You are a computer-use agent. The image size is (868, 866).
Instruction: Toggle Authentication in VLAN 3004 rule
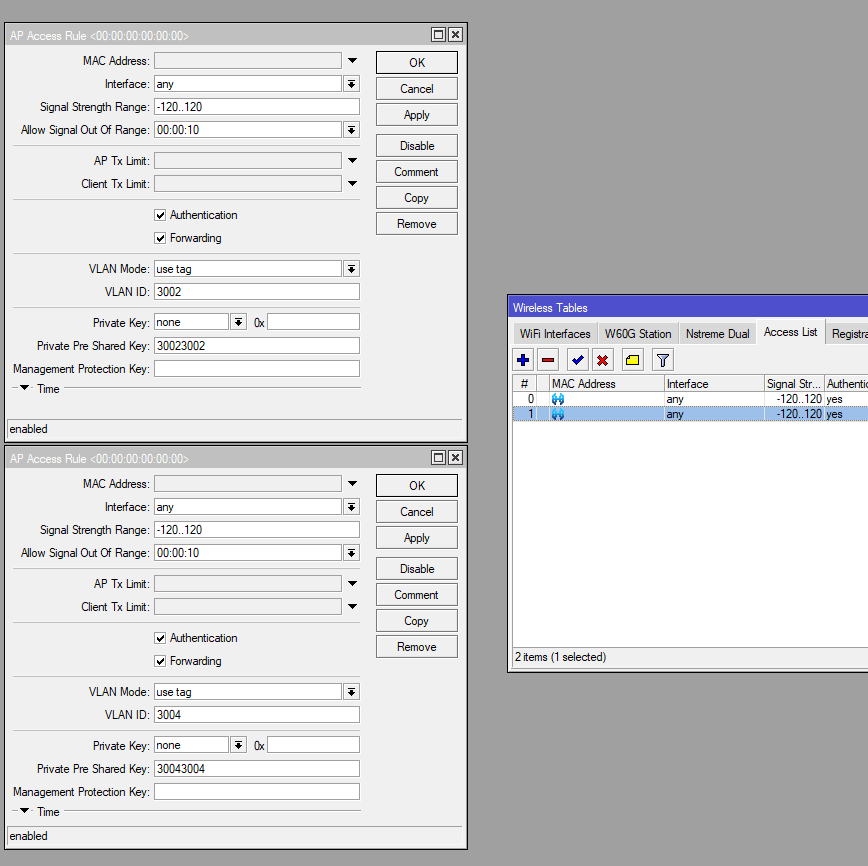[x=160, y=638]
